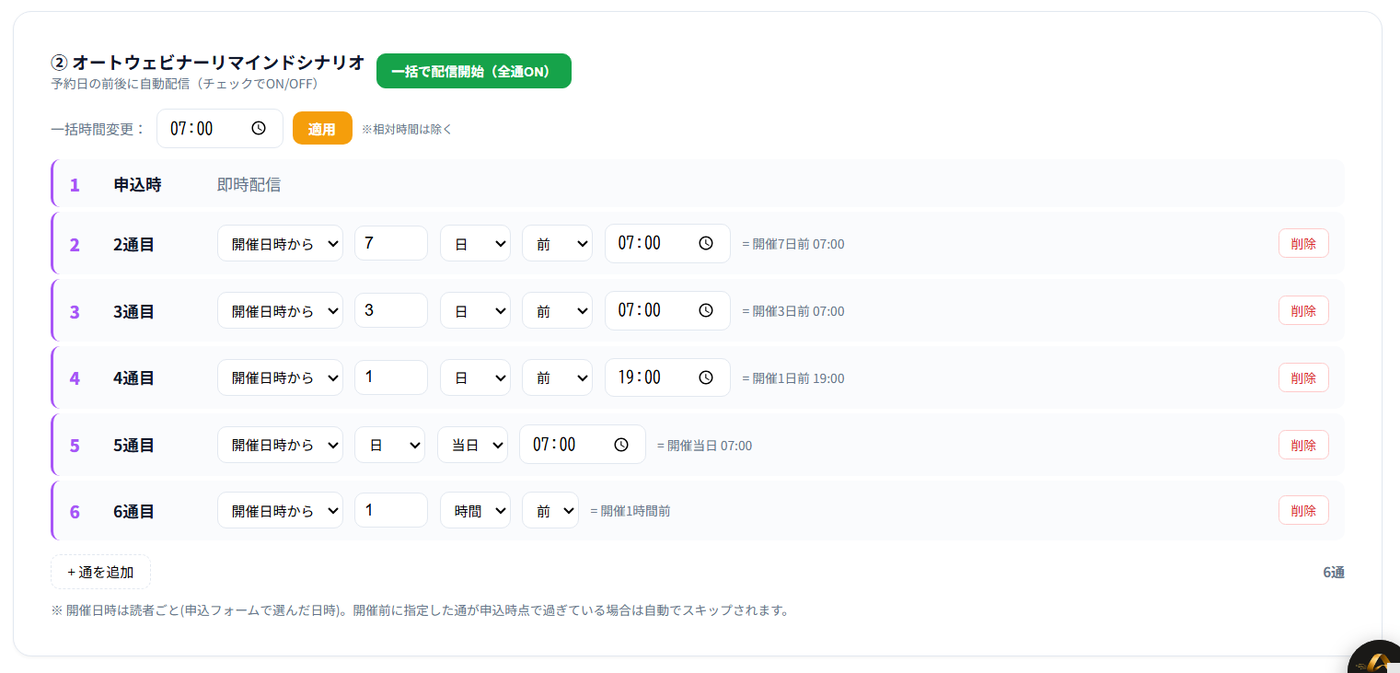This screenshot has width=1400, height=673.
Task: Edit the 07:00 time field in 3通目
Action: (667, 310)
